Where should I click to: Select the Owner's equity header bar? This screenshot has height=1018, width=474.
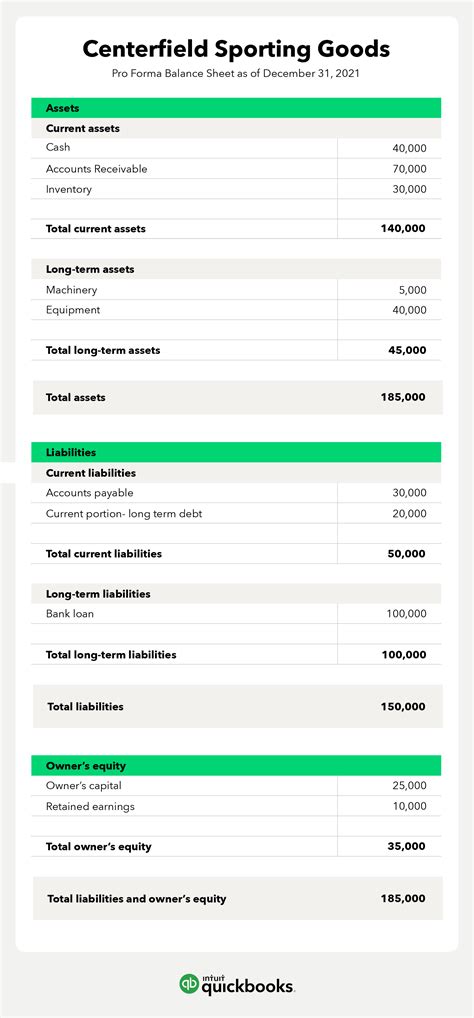tap(236, 765)
